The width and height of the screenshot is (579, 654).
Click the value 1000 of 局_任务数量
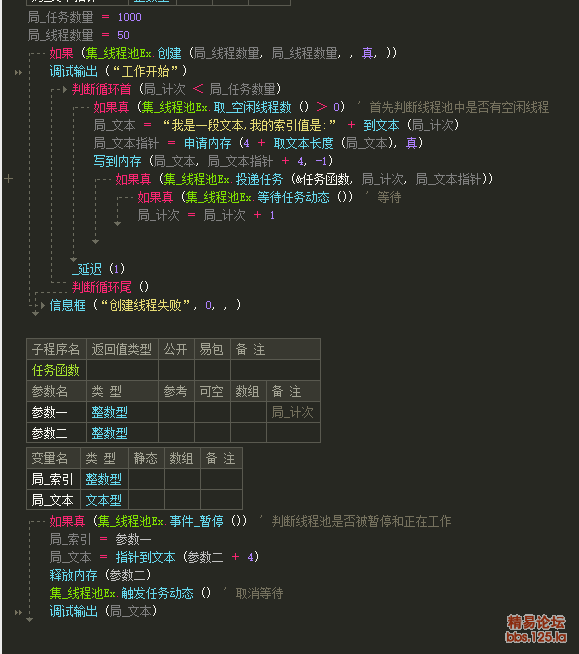[130, 17]
